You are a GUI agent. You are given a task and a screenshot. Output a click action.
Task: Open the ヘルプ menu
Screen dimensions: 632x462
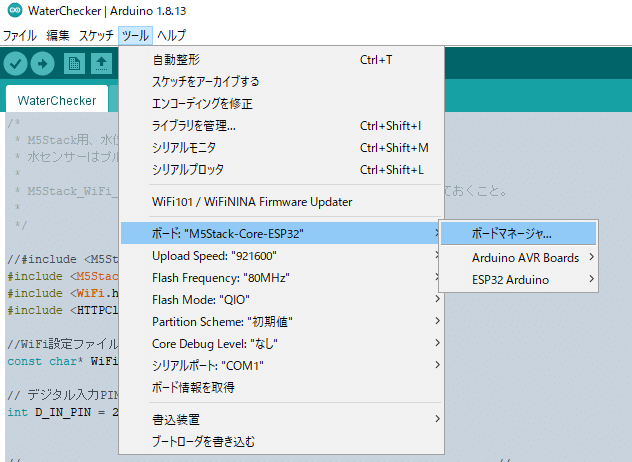172,35
